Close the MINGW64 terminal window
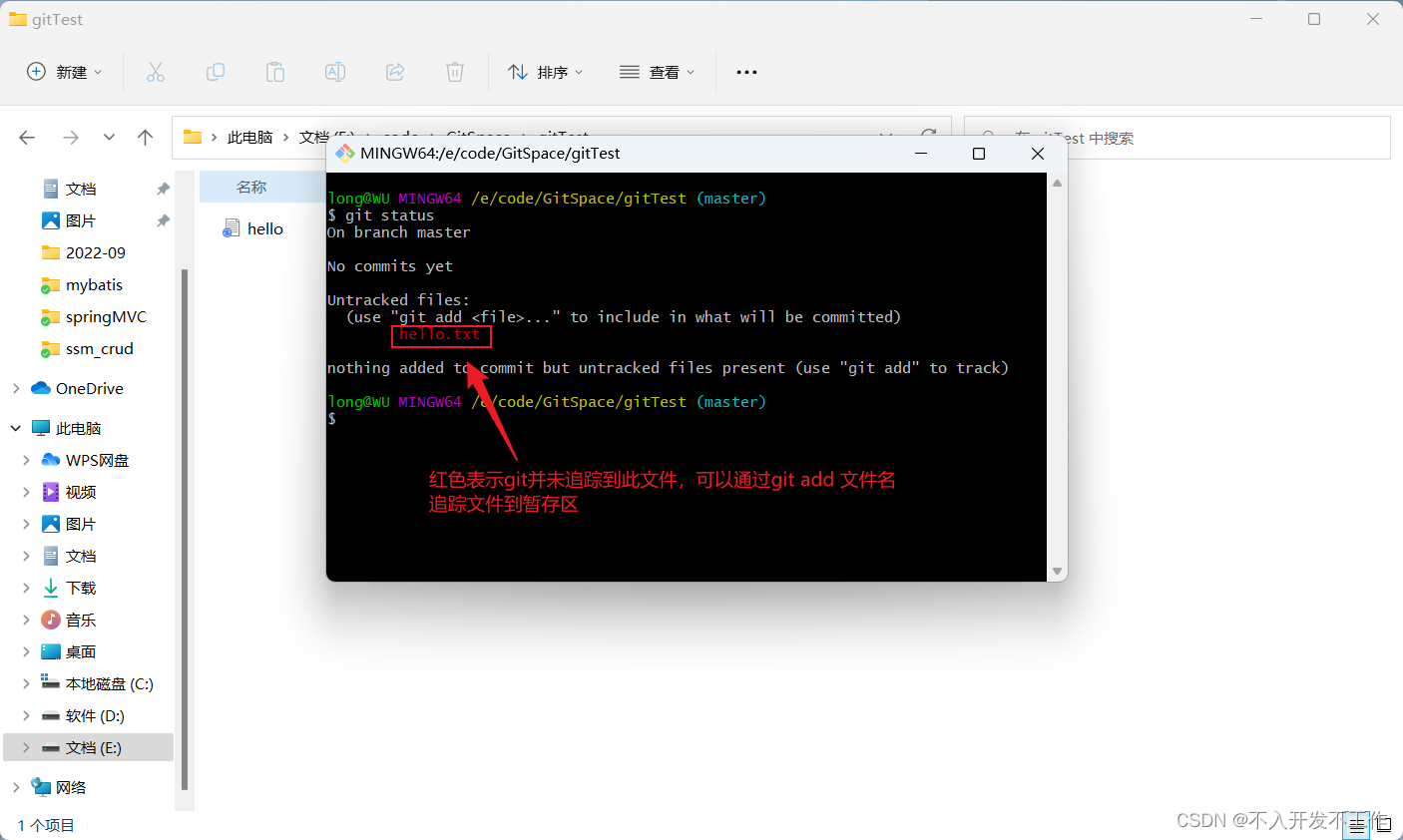 [x=1038, y=153]
